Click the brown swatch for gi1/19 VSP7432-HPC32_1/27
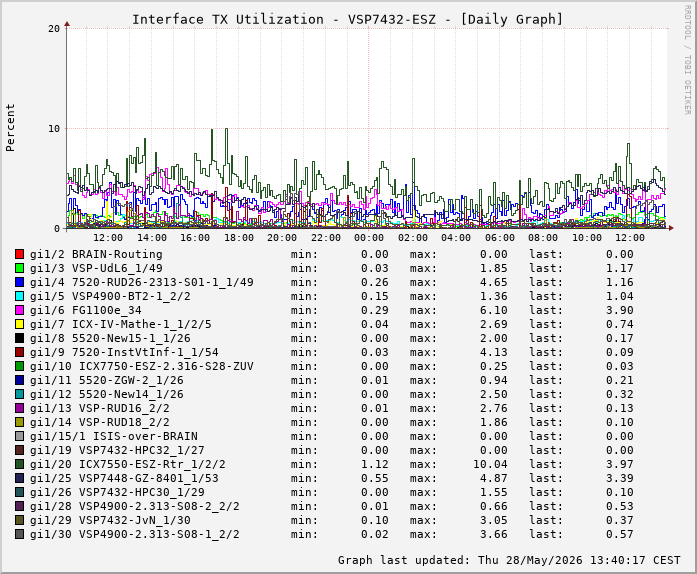Screen dimensions: 697x574 [x=19, y=450]
